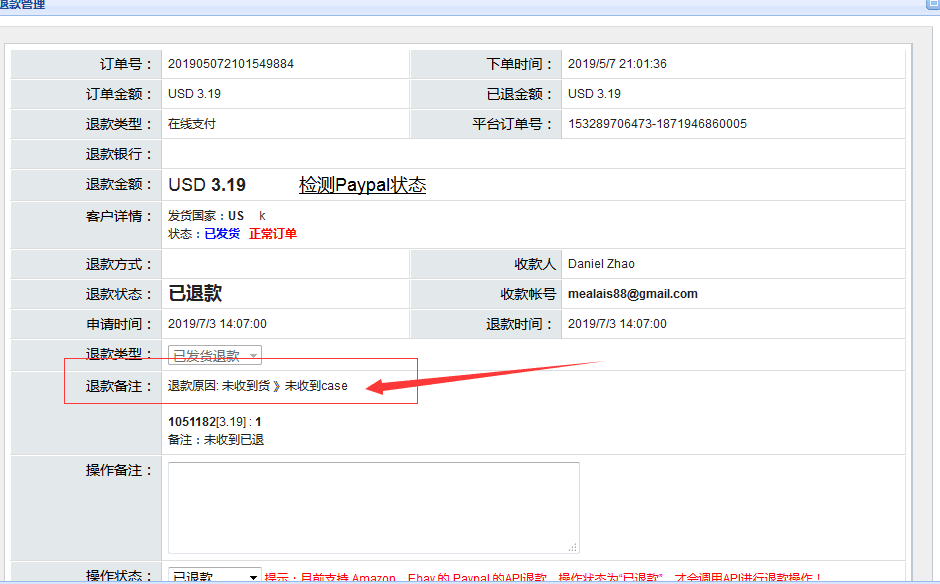Screen dimensions: 940x584
Task: Click the 订单号 field label
Action: [x=126, y=64]
